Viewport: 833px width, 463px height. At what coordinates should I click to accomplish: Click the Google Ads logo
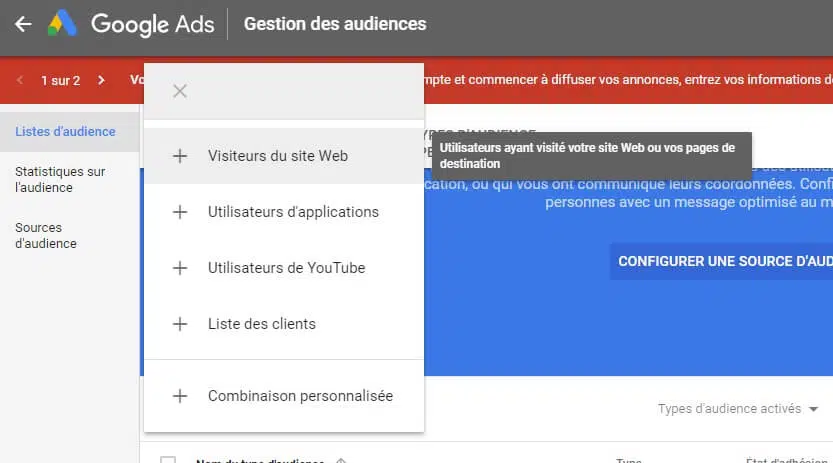63,24
